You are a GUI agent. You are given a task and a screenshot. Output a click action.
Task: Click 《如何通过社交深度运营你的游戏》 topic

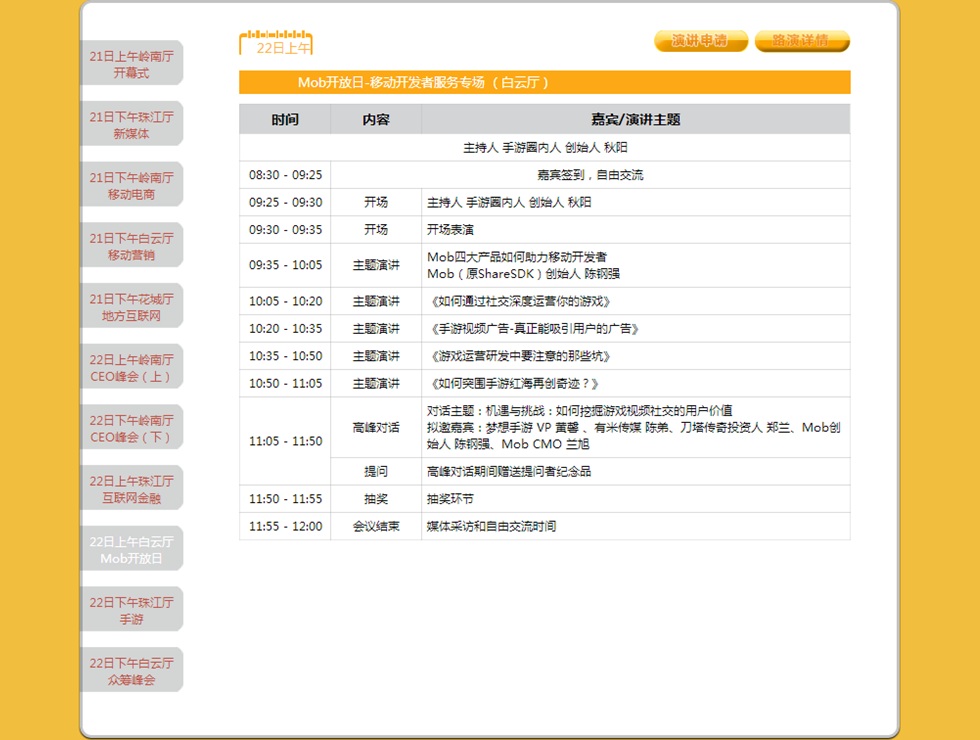pos(521,301)
